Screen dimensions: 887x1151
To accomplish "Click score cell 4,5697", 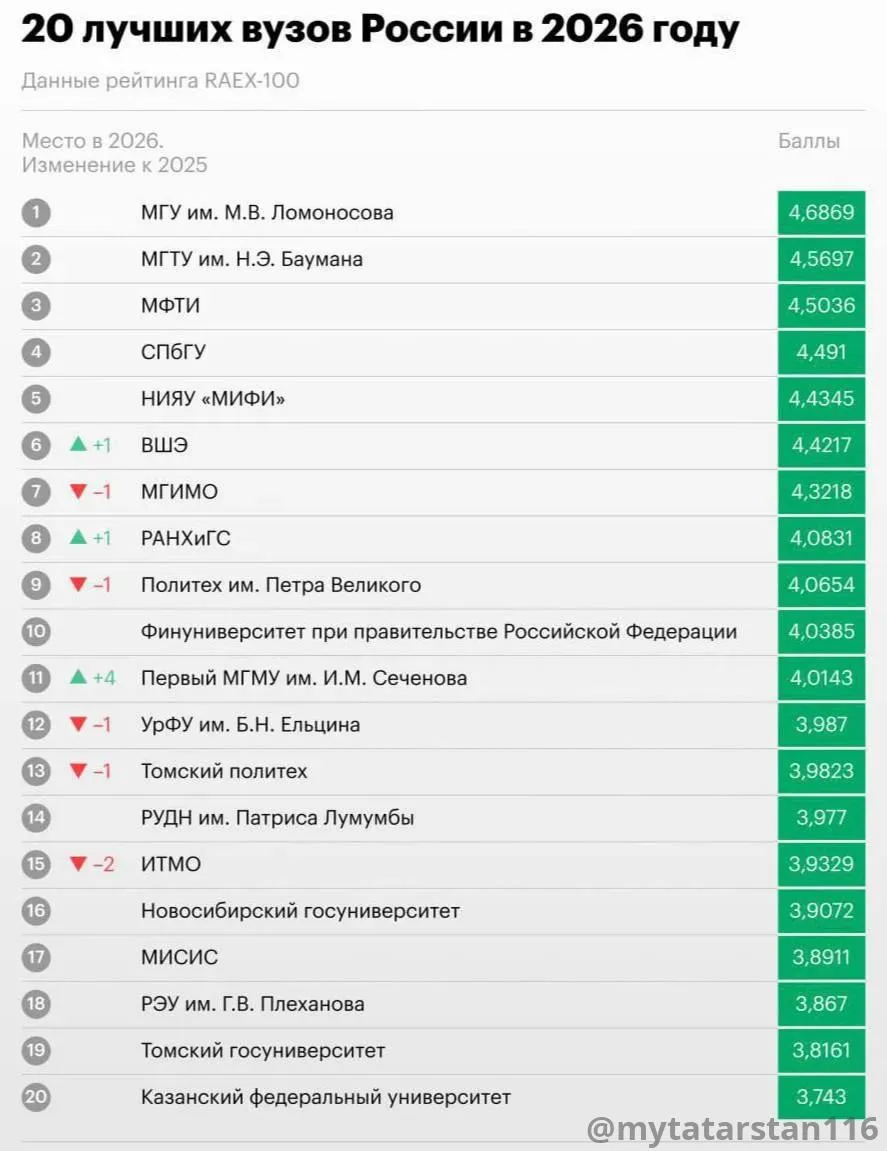I will 822,259.
